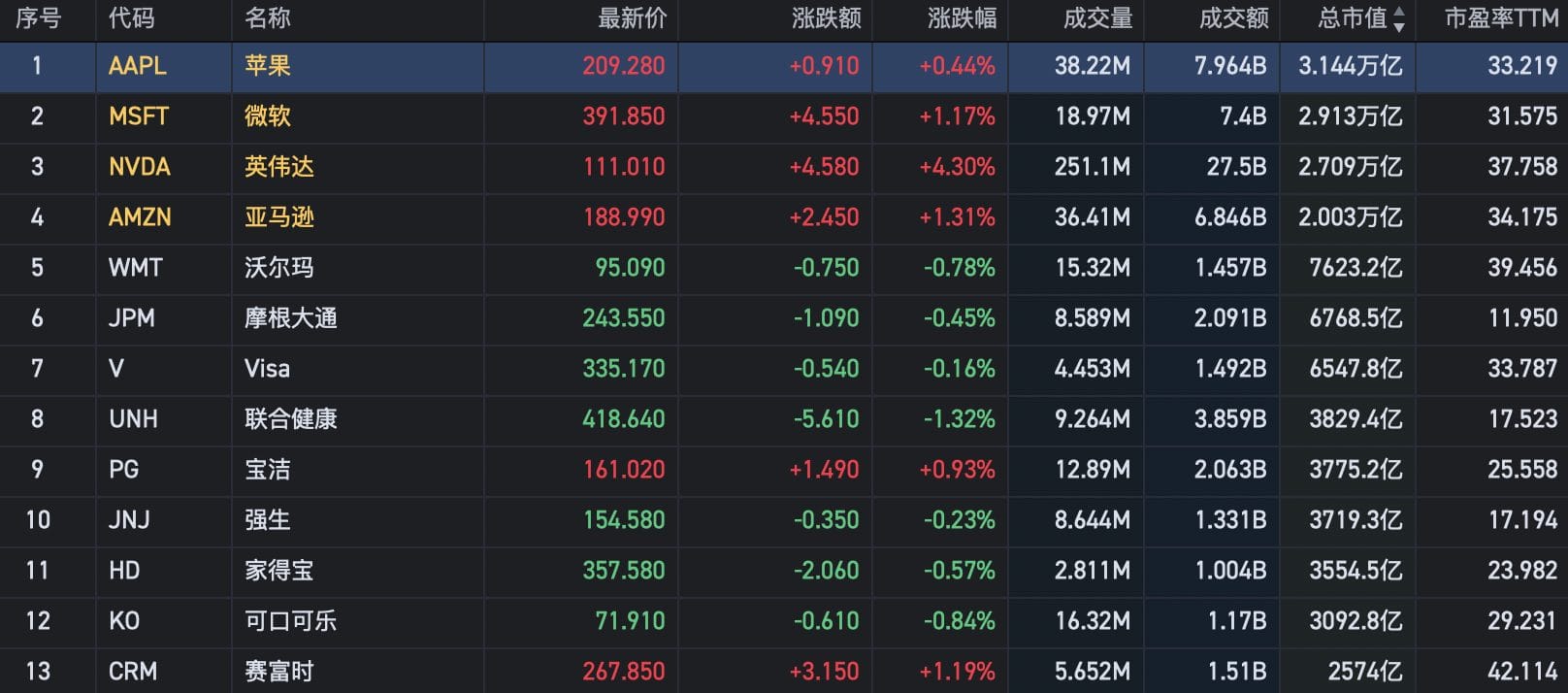This screenshot has height=693, width=1568.
Task: Select the PG ticker code
Action: (123, 470)
